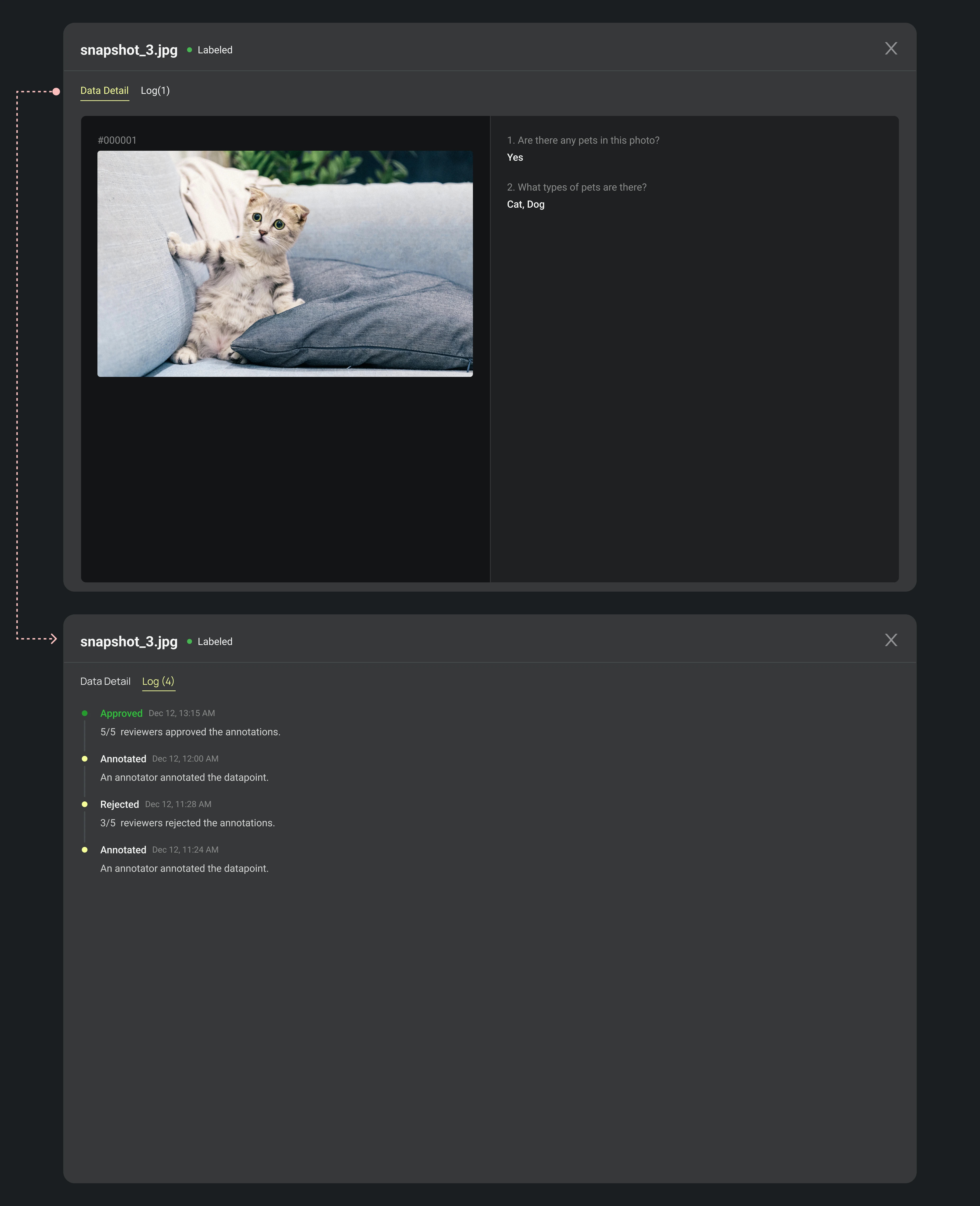Click the pink connector dot near Data Detail
Image resolution: width=980 pixels, height=1206 pixels.
[x=56, y=91]
